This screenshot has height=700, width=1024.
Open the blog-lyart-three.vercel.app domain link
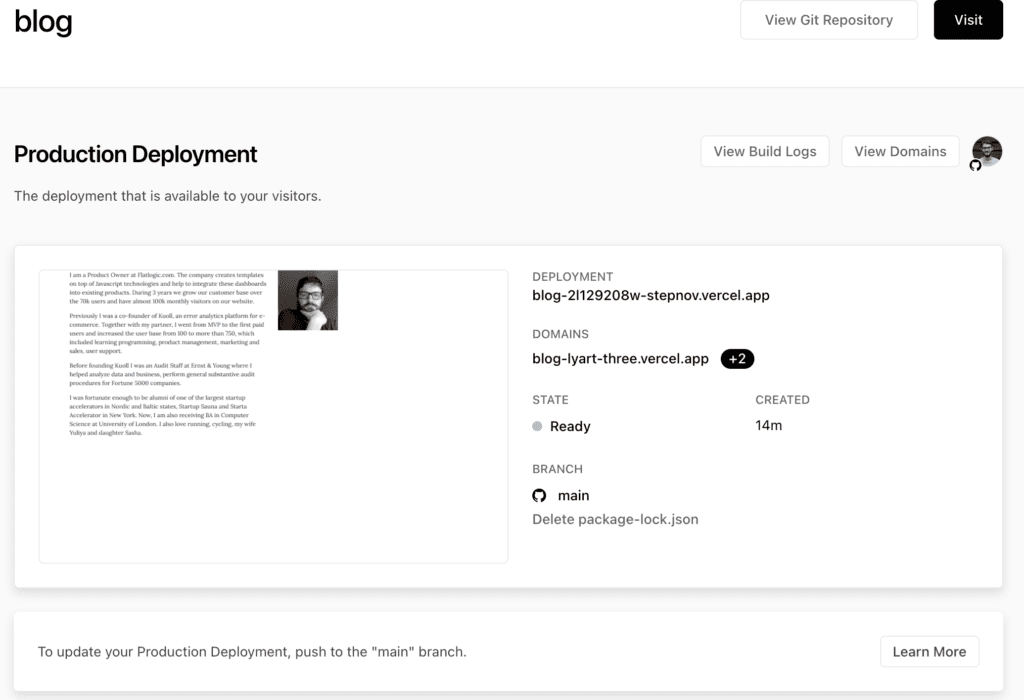point(620,358)
